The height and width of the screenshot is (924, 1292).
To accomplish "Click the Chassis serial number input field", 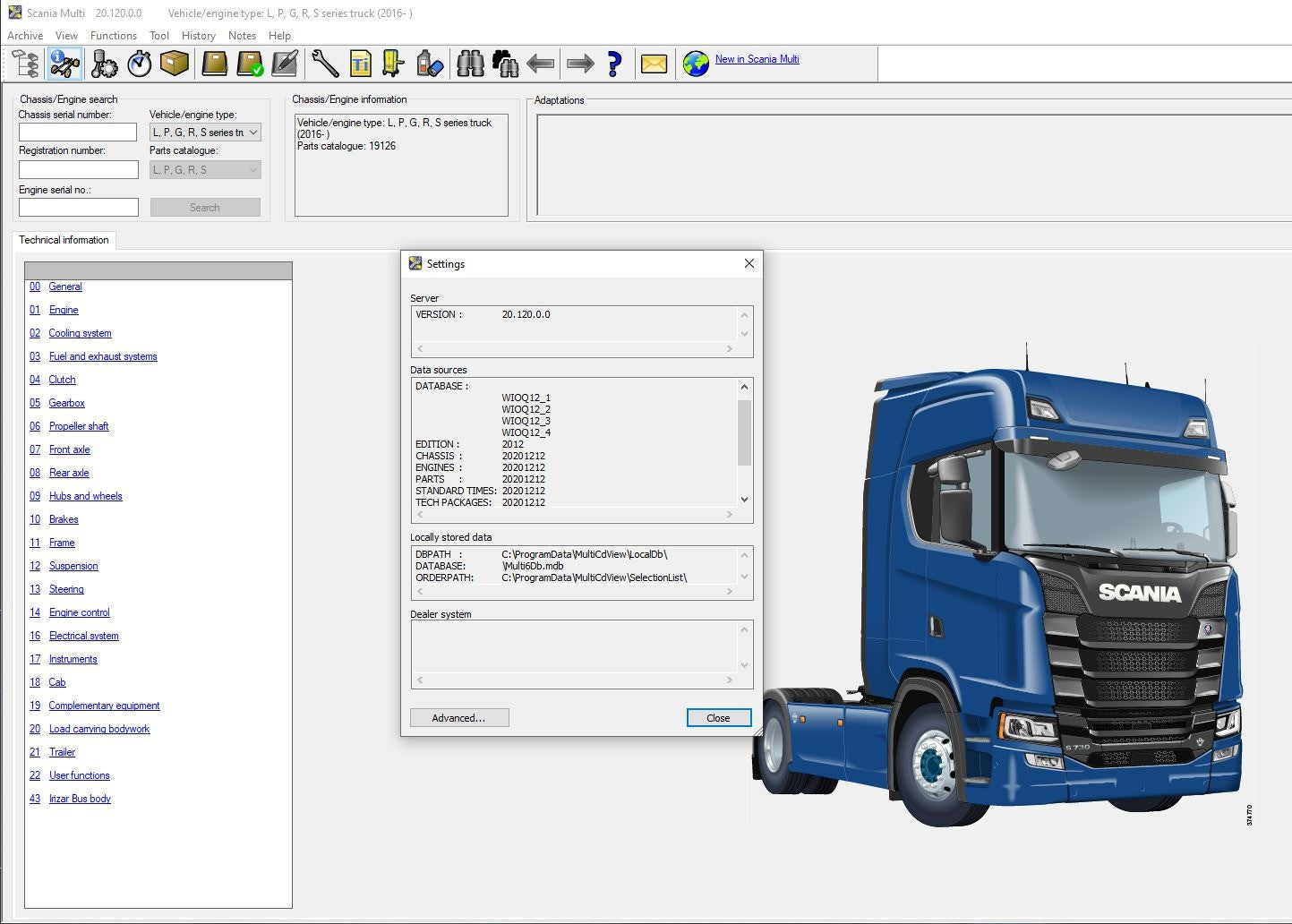I will [78, 133].
